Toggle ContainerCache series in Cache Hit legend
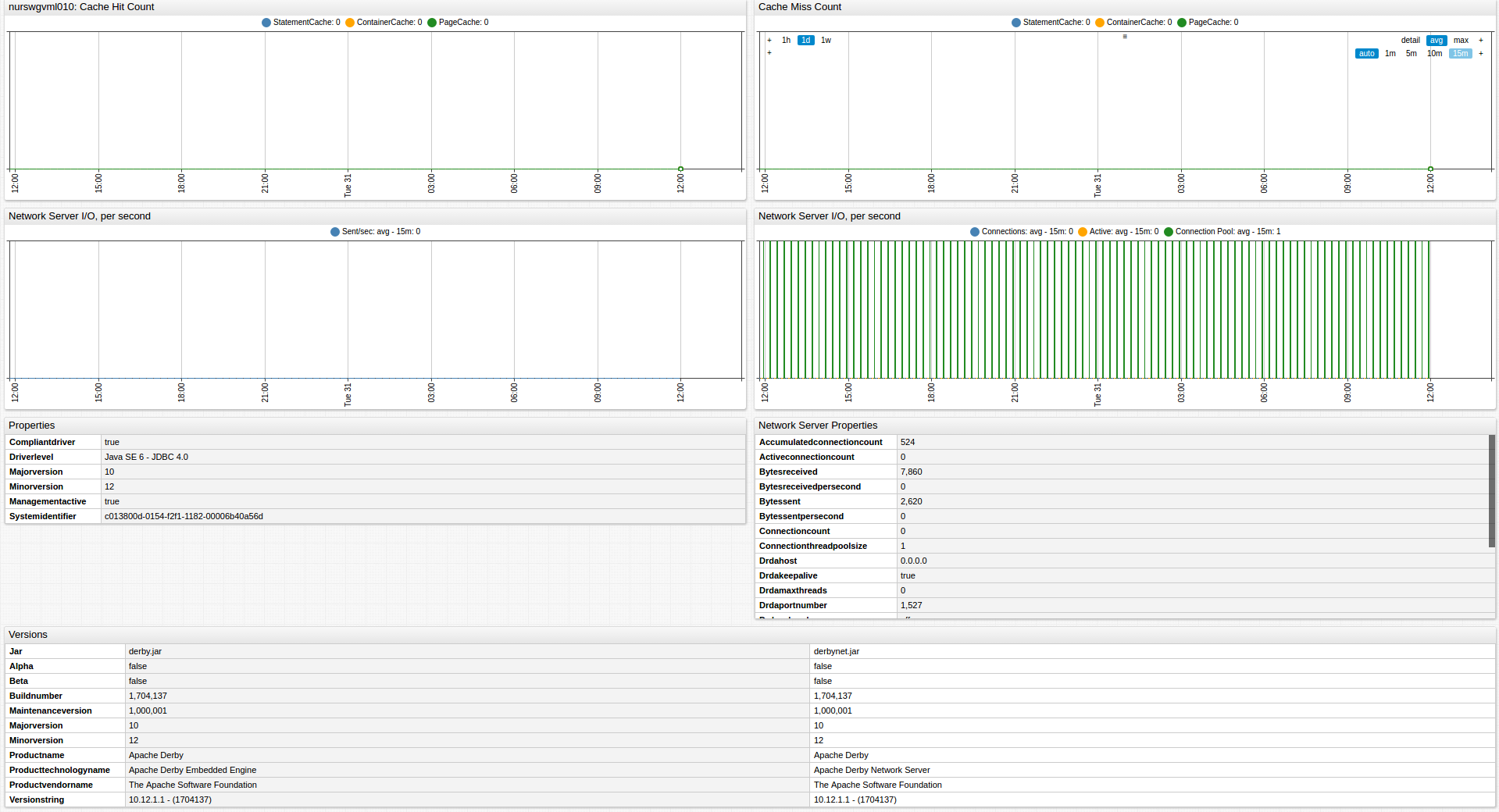Viewport: 1499px width, 812px height. pyautogui.click(x=384, y=23)
